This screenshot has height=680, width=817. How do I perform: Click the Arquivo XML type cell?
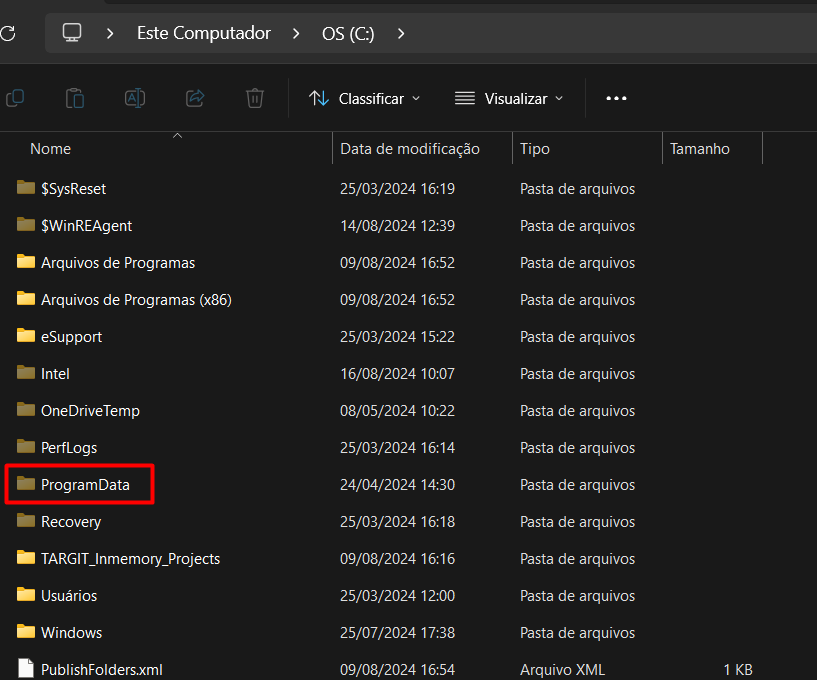[562, 670]
